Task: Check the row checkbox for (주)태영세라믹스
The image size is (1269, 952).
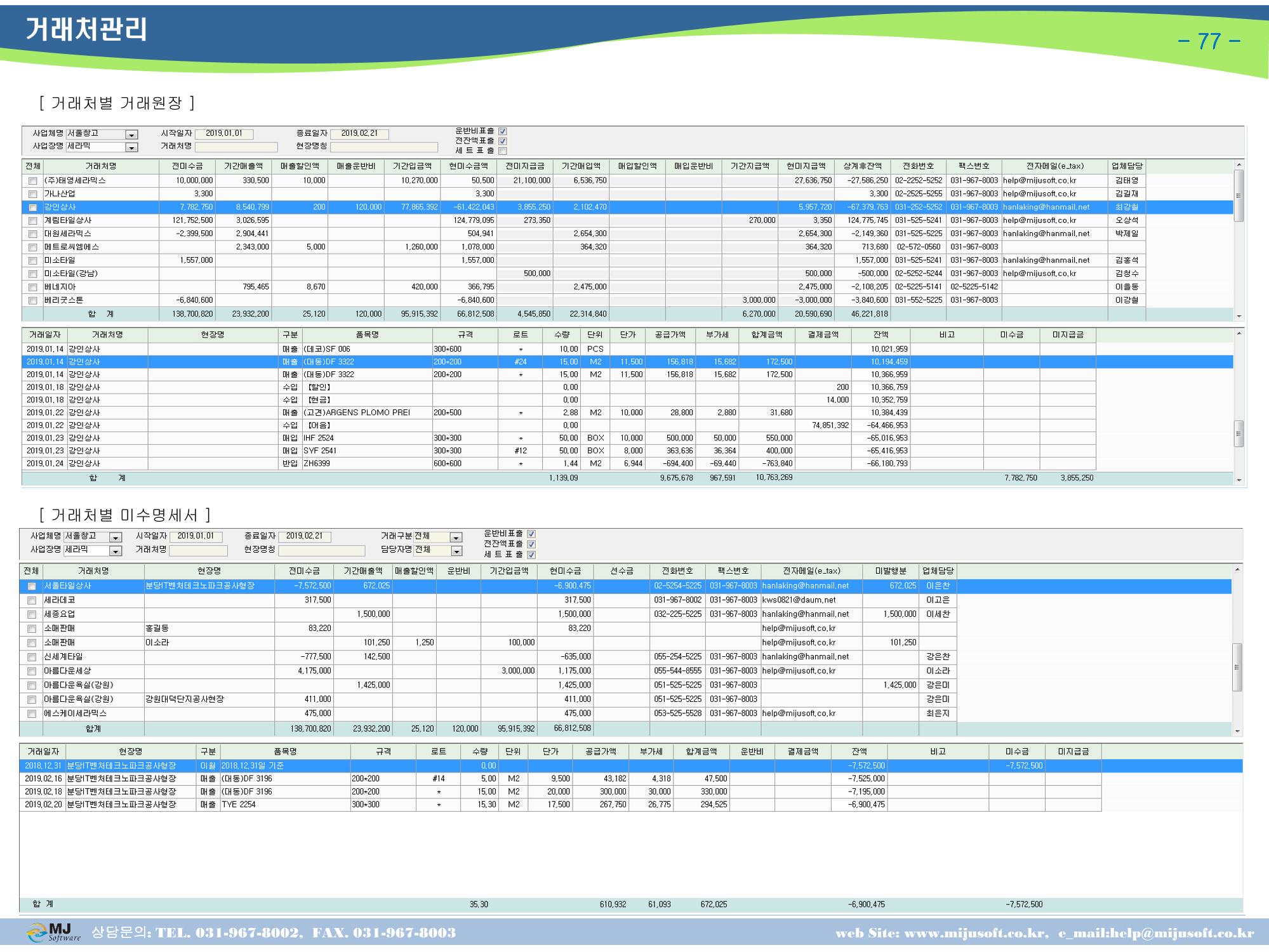Action: pyautogui.click(x=32, y=181)
